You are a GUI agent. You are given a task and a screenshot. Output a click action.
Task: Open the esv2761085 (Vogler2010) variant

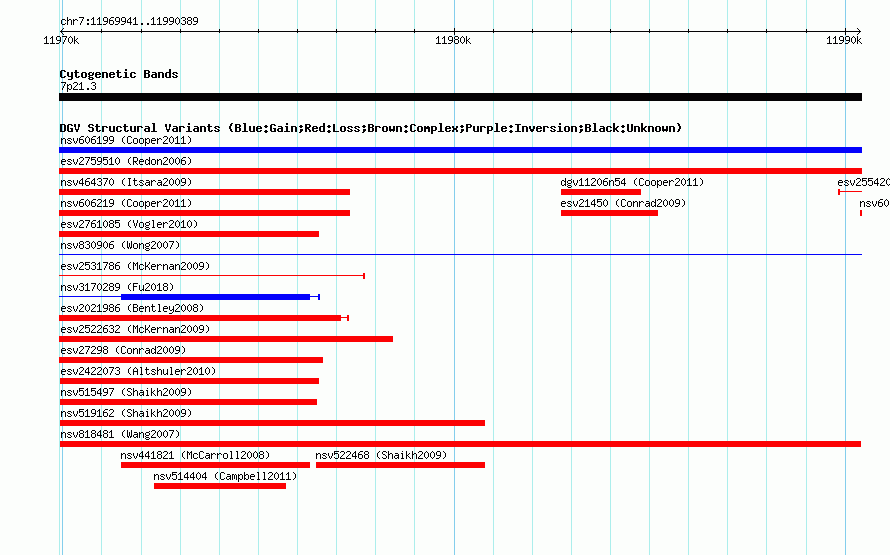(129, 224)
